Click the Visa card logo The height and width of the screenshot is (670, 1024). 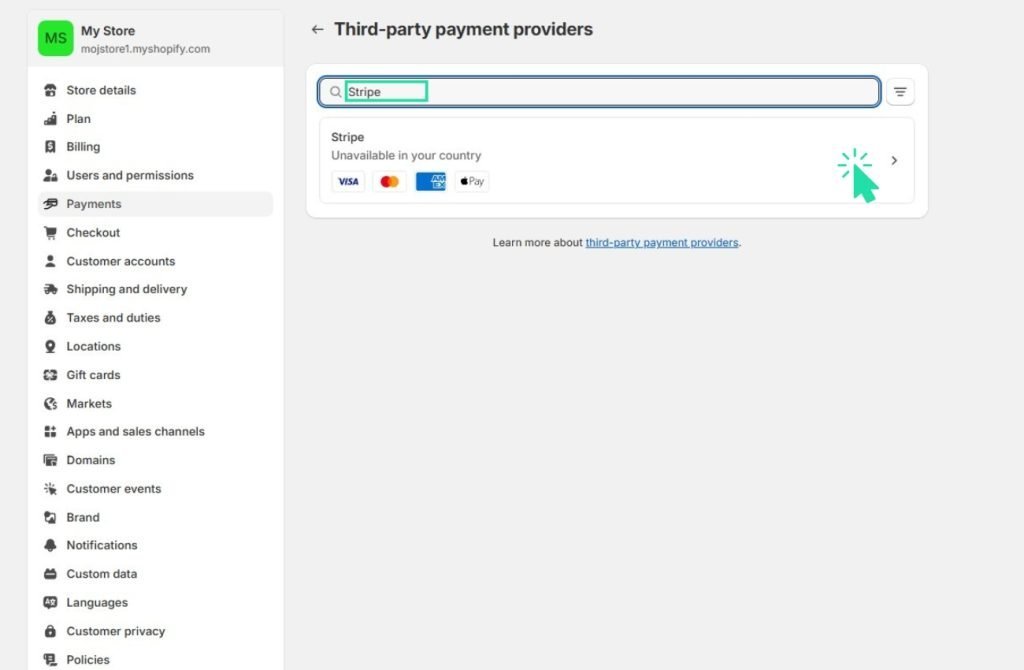click(348, 182)
